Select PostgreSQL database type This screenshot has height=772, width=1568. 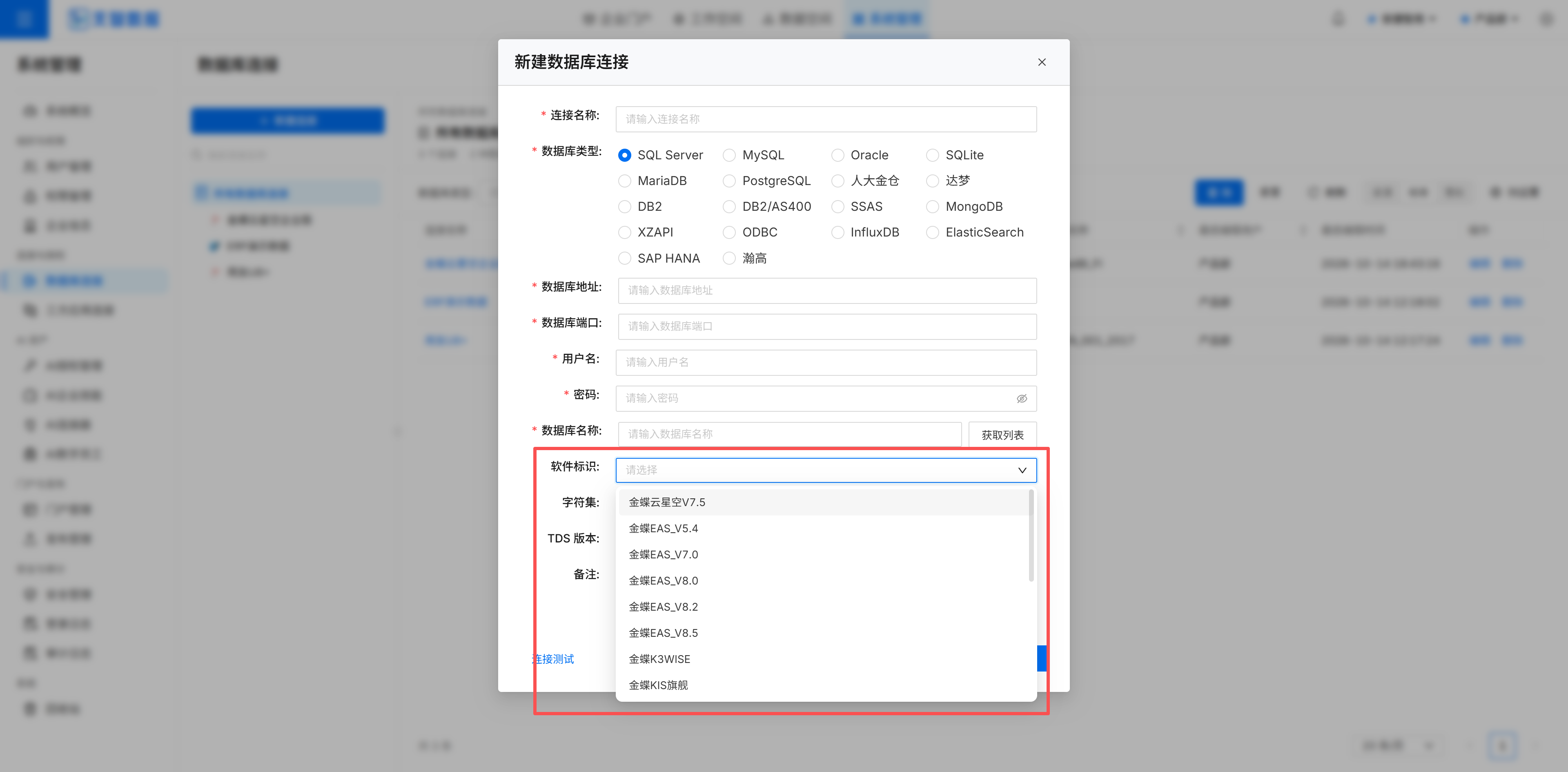pos(767,181)
